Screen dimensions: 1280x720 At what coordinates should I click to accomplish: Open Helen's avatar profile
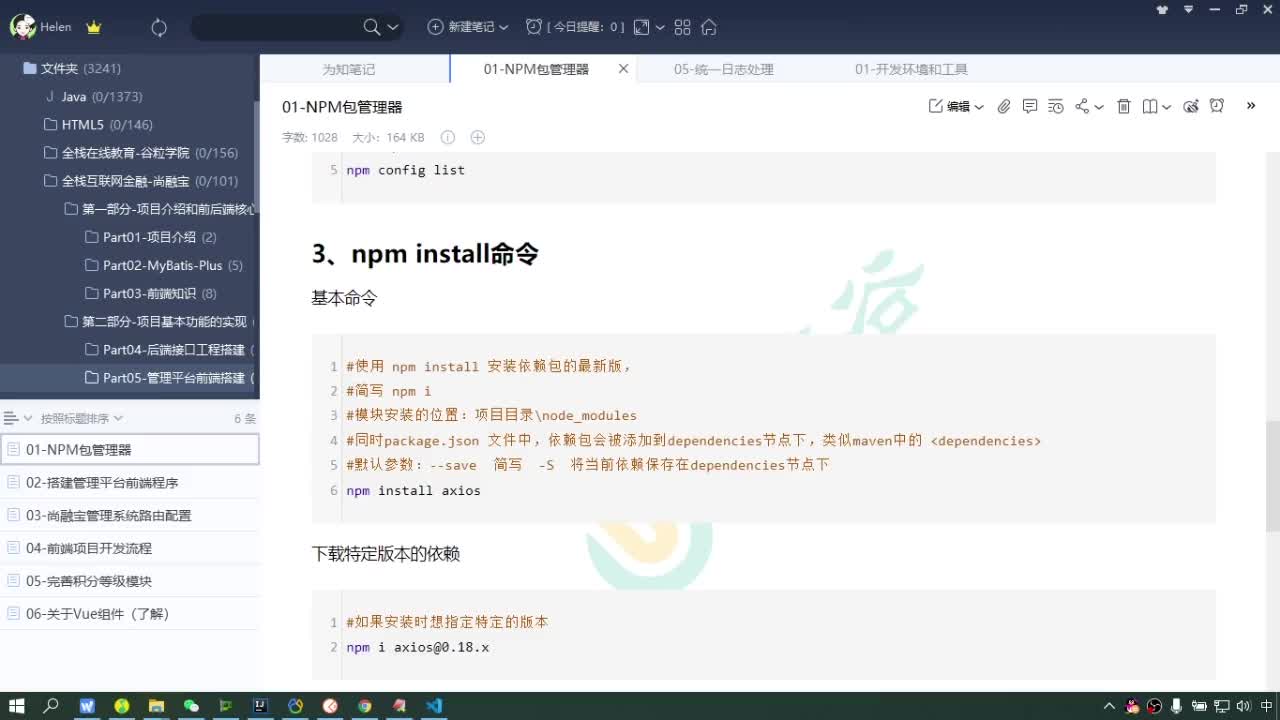pos(22,27)
